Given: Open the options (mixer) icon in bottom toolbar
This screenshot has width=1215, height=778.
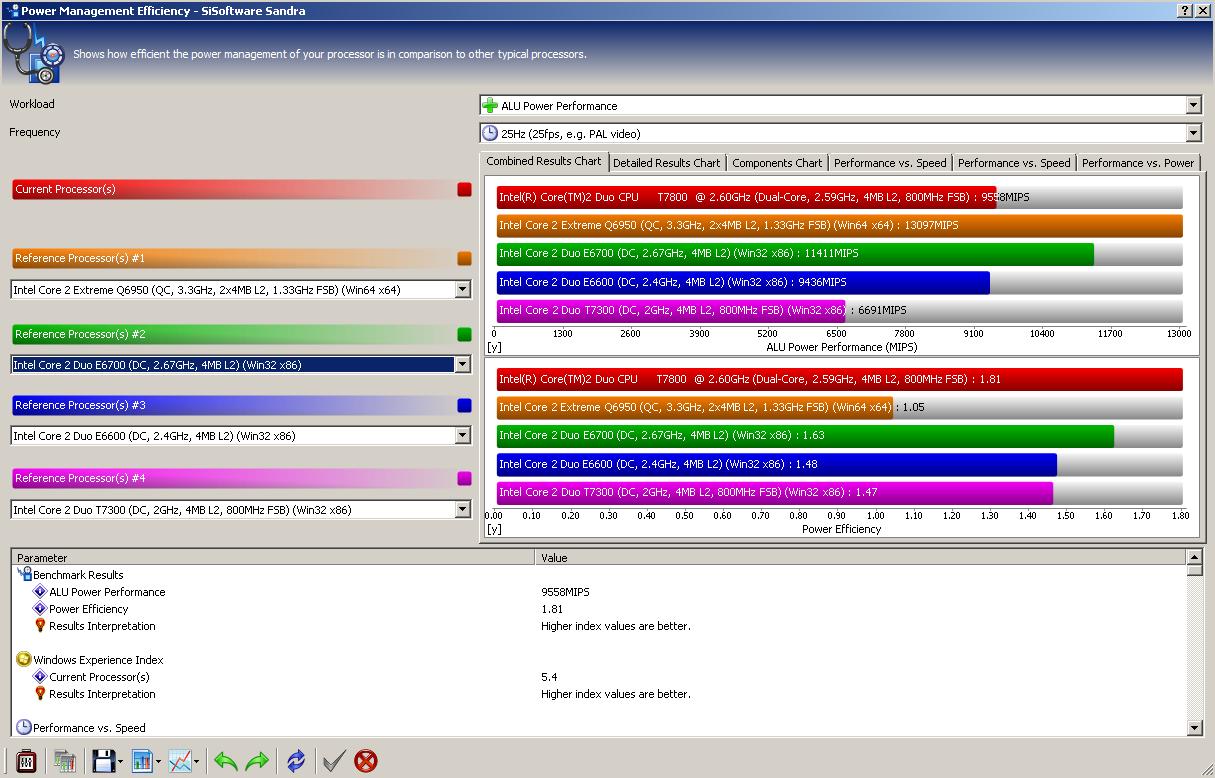Looking at the screenshot, I should 26,761.
